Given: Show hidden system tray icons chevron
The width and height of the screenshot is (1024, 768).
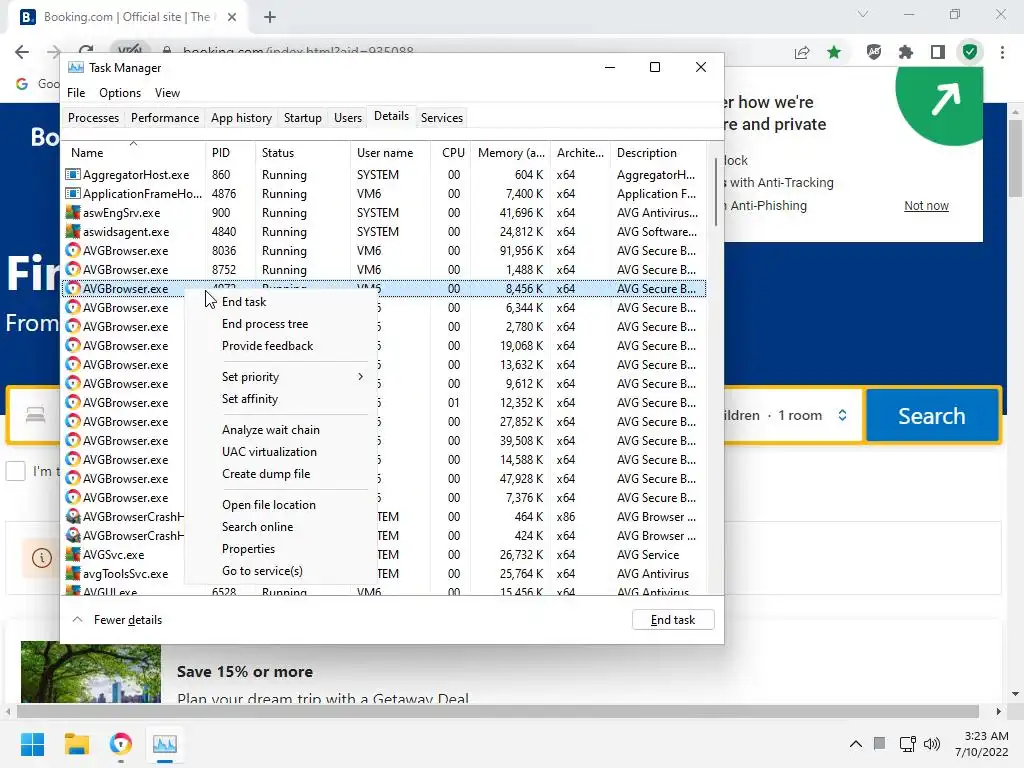Looking at the screenshot, I should point(856,744).
